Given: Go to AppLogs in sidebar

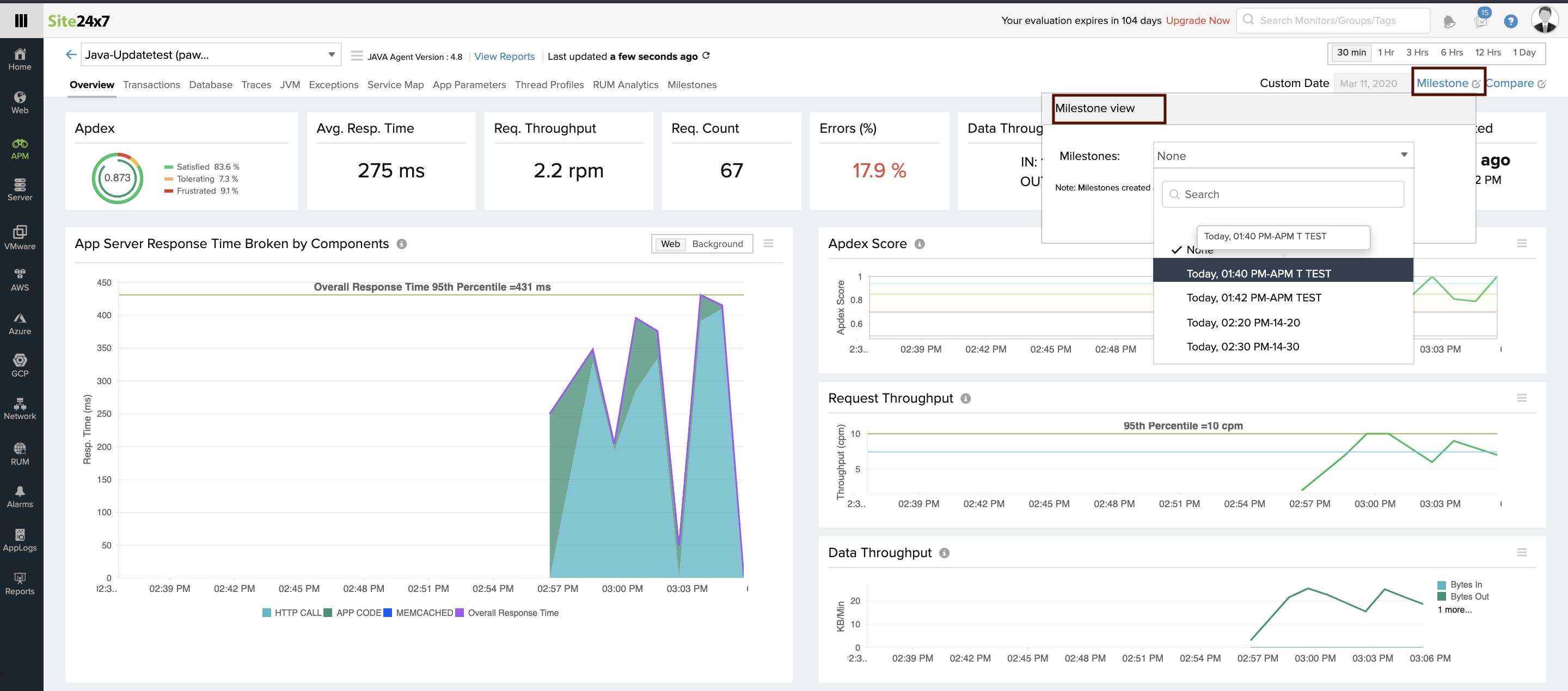Looking at the screenshot, I should click(x=20, y=540).
